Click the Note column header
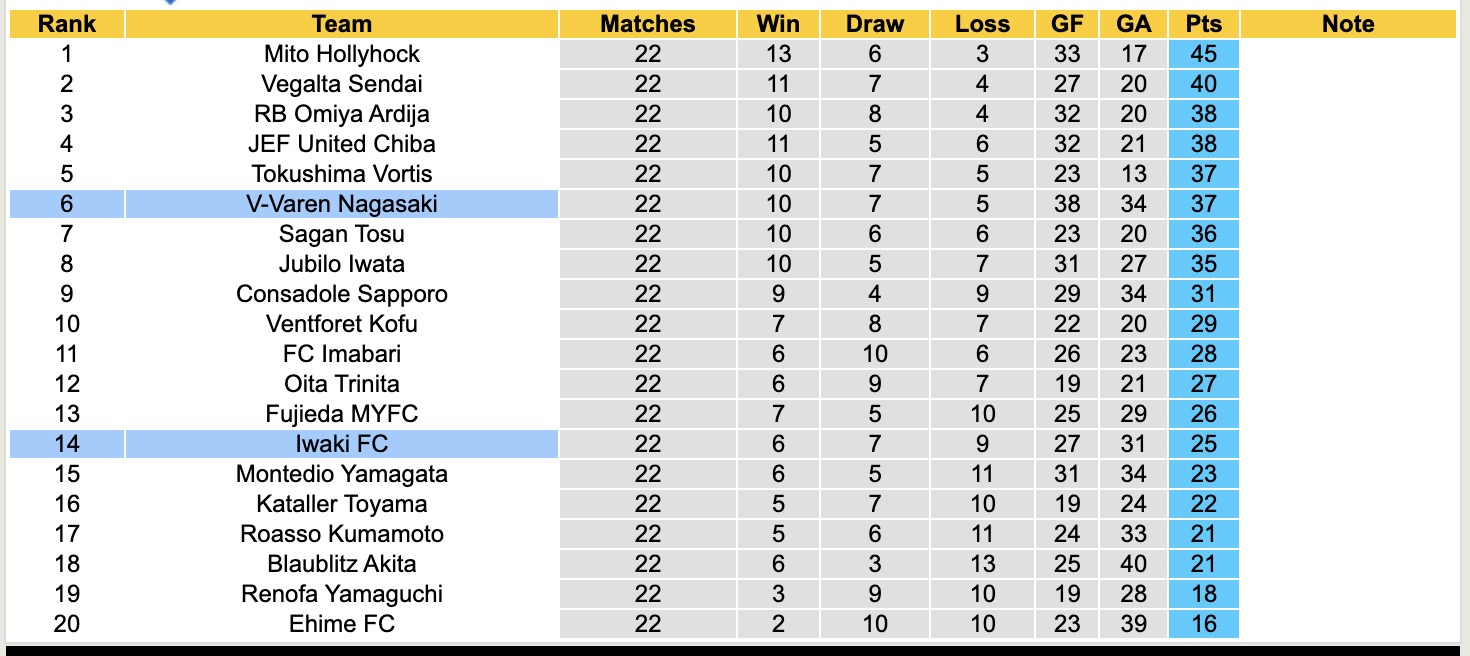The height and width of the screenshot is (656, 1470). coord(1348,24)
